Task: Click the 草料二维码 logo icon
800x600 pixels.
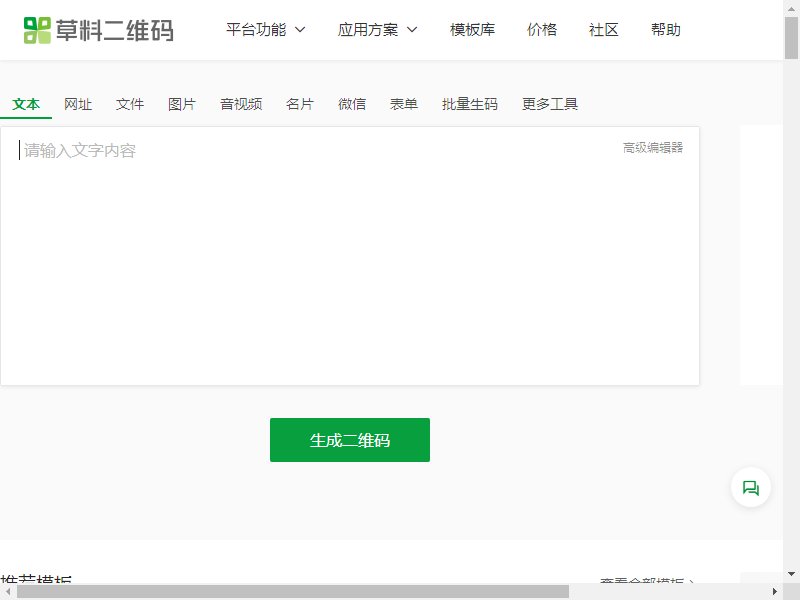Action: 37,30
